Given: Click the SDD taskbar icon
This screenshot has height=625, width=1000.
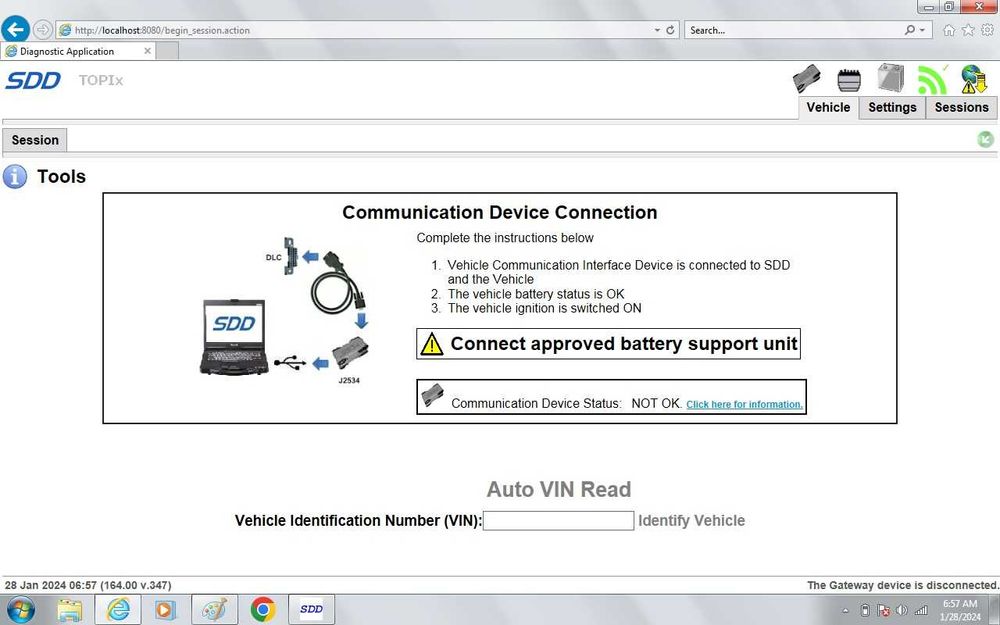Looking at the screenshot, I should coord(311,610).
